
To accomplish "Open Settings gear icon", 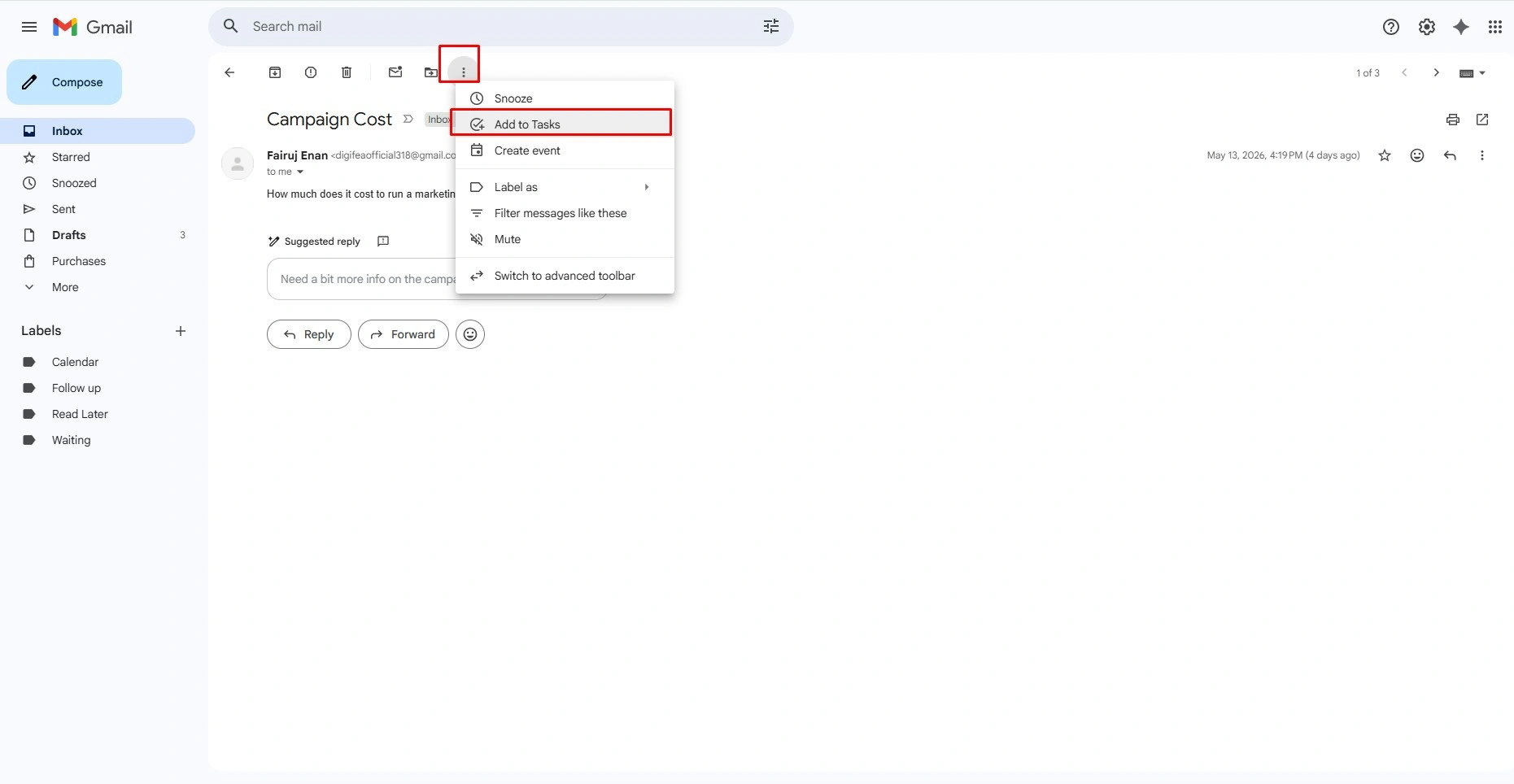I will [x=1427, y=27].
